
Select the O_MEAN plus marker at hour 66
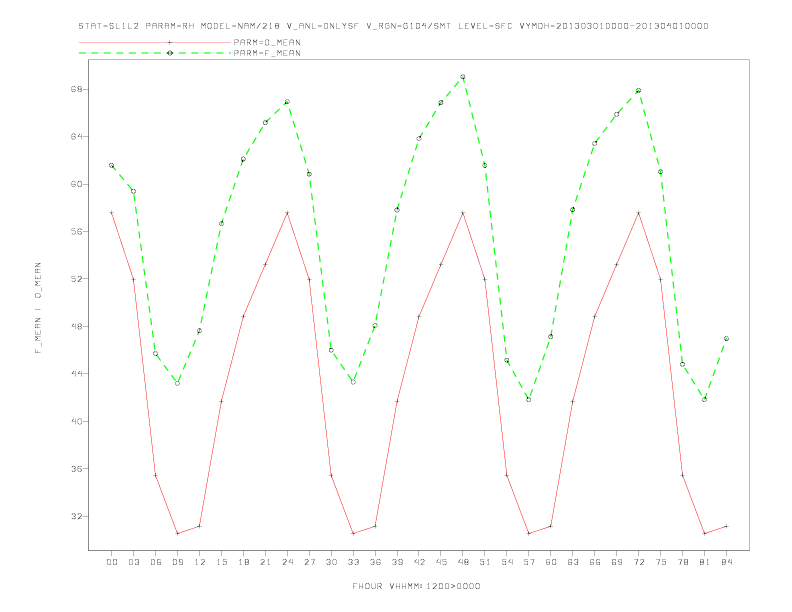pyautogui.click(x=595, y=316)
